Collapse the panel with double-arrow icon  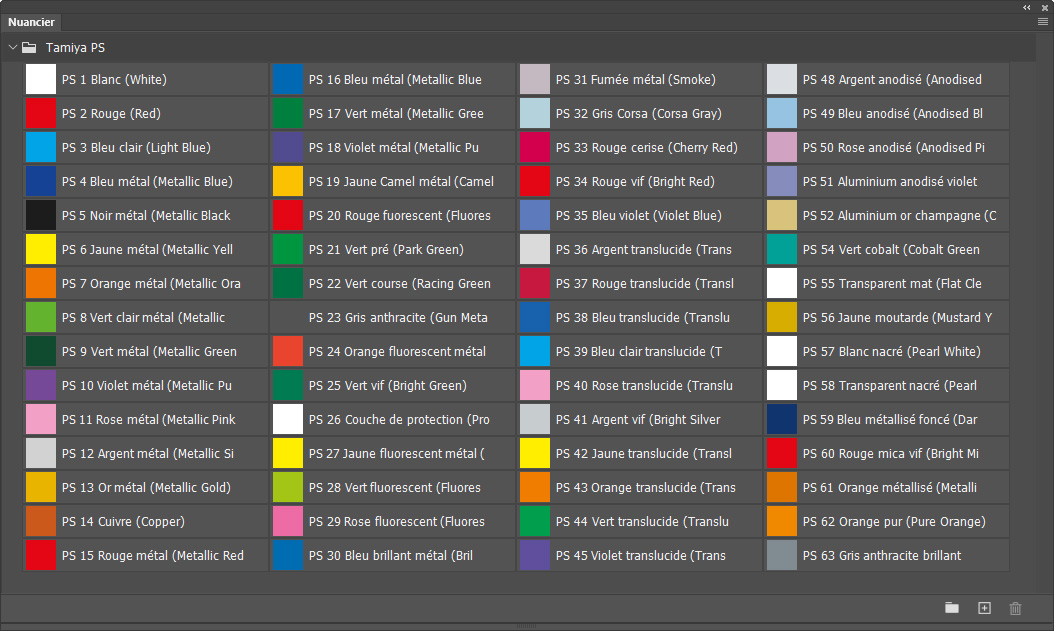(x=1027, y=7)
